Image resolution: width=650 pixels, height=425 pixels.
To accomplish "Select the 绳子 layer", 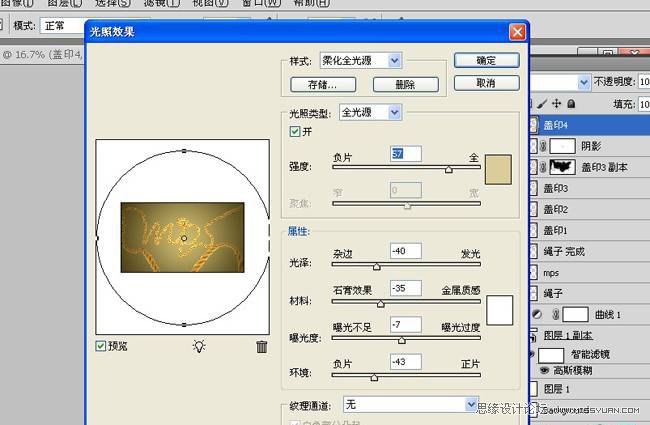I will pyautogui.click(x=589, y=294).
